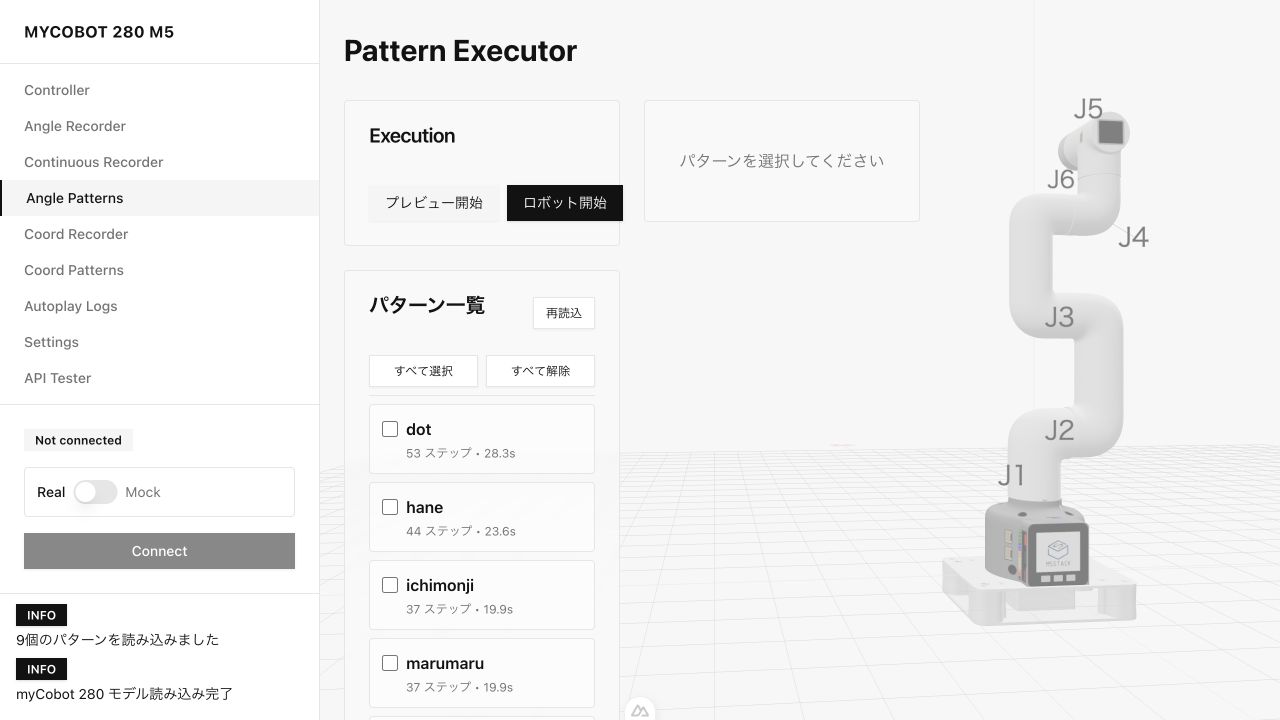The width and height of the screenshot is (1280, 720).
Task: Navigate to Coord Patterns
Action: click(160, 270)
